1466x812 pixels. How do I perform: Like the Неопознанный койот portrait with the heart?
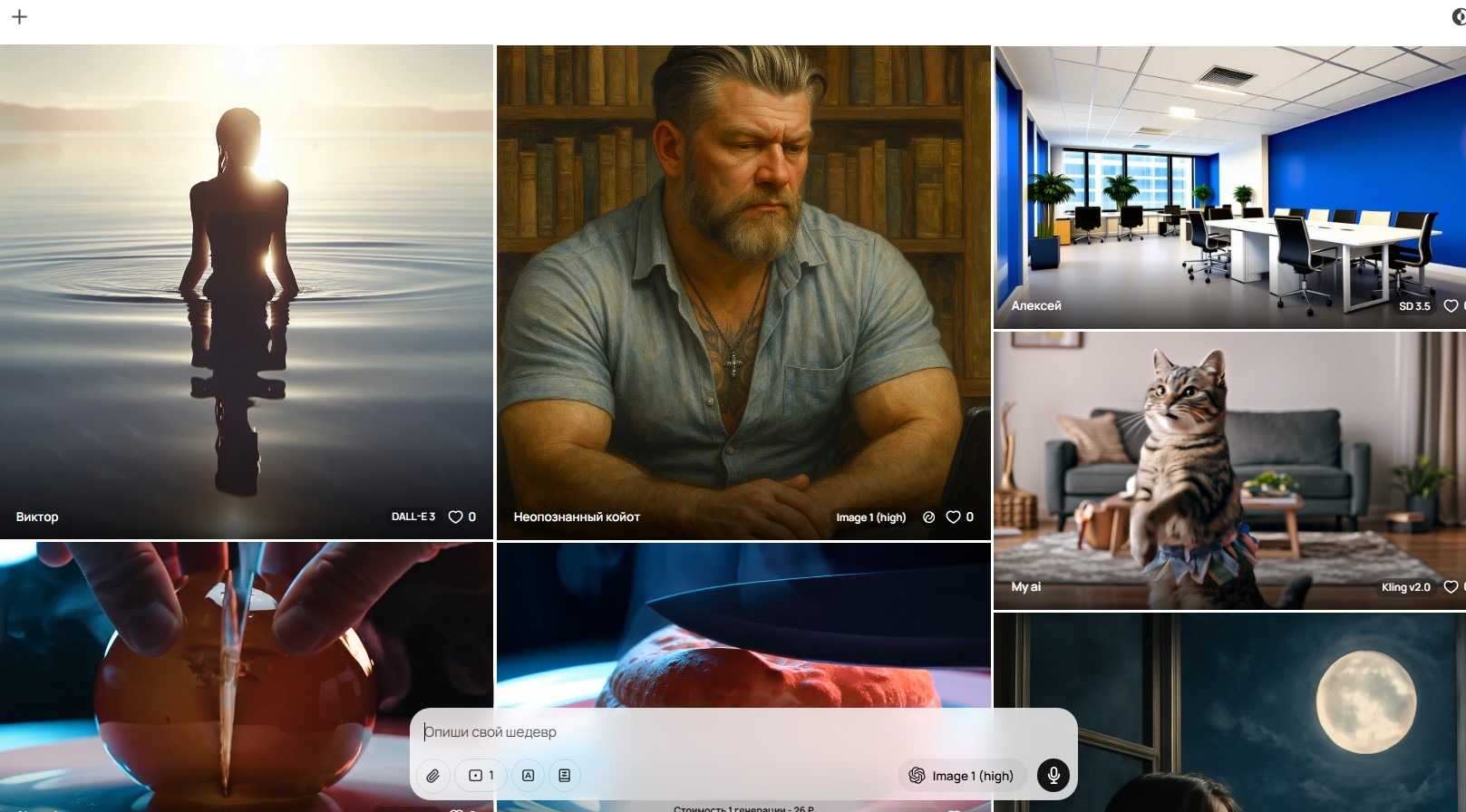coord(953,517)
